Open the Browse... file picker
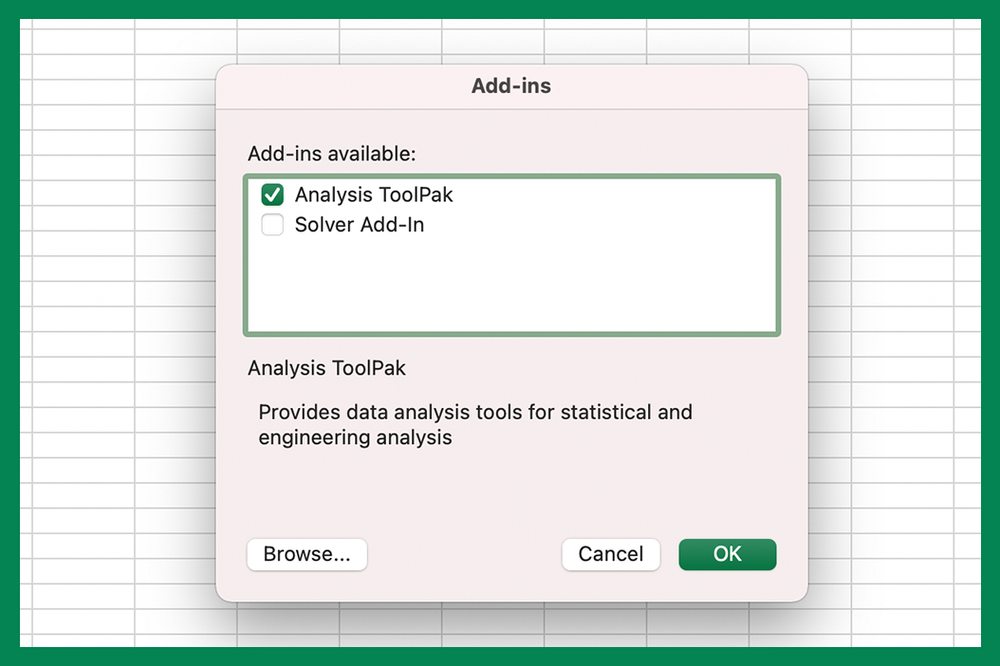1000x666 pixels. pos(307,554)
